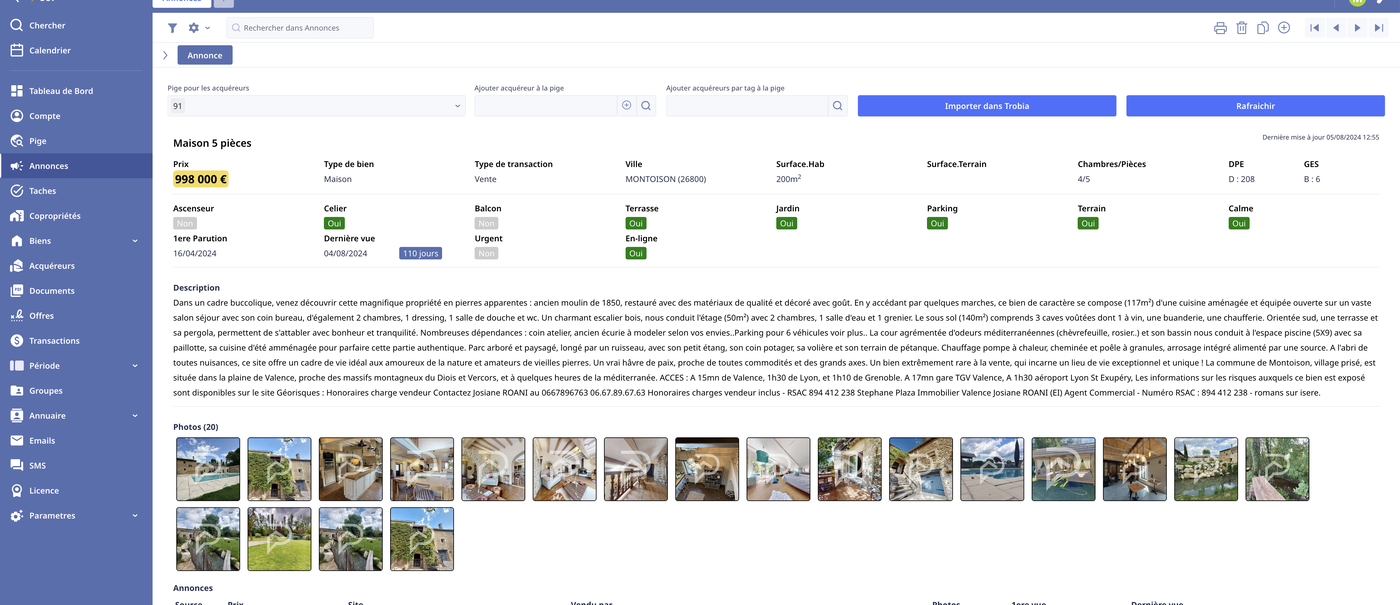Open the first property photo thumbnail
Image resolution: width=1400 pixels, height=605 pixels.
(x=208, y=469)
